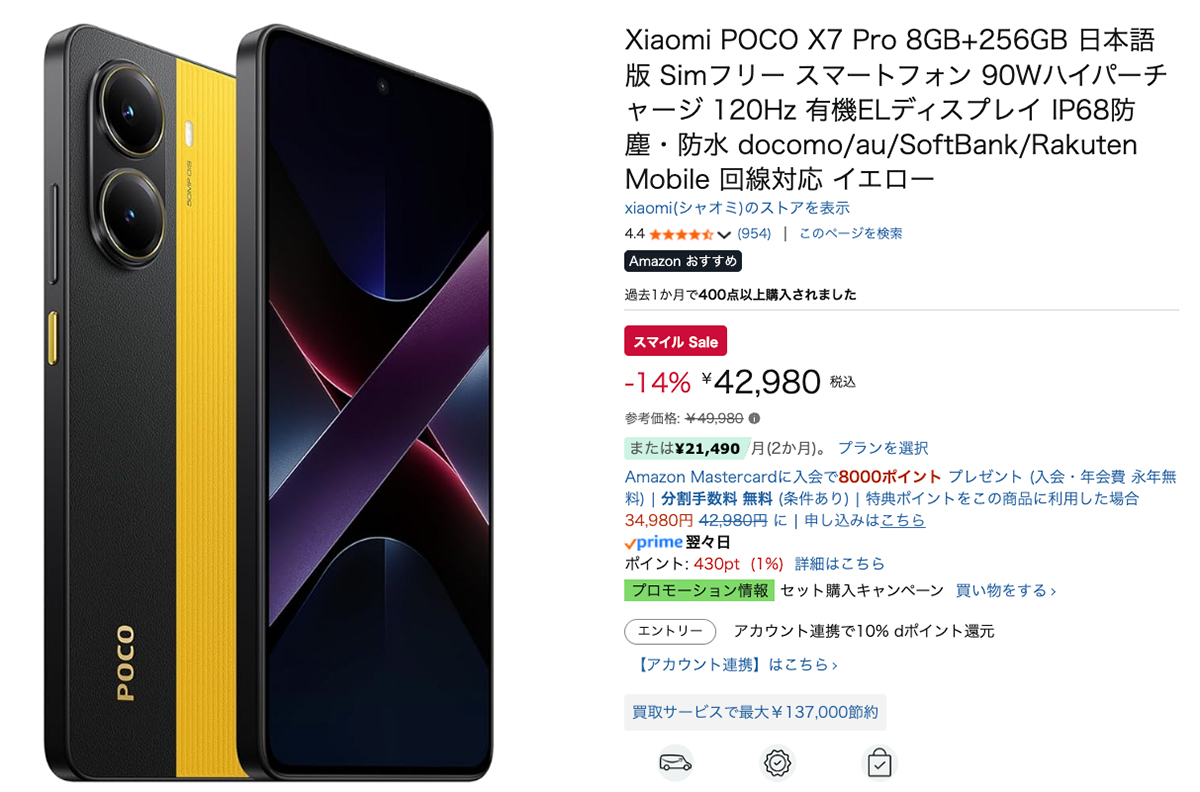This screenshot has height=792, width=1200.
Task: Click the POCO X7 Pro product image
Action: pyautogui.click(x=270, y=400)
